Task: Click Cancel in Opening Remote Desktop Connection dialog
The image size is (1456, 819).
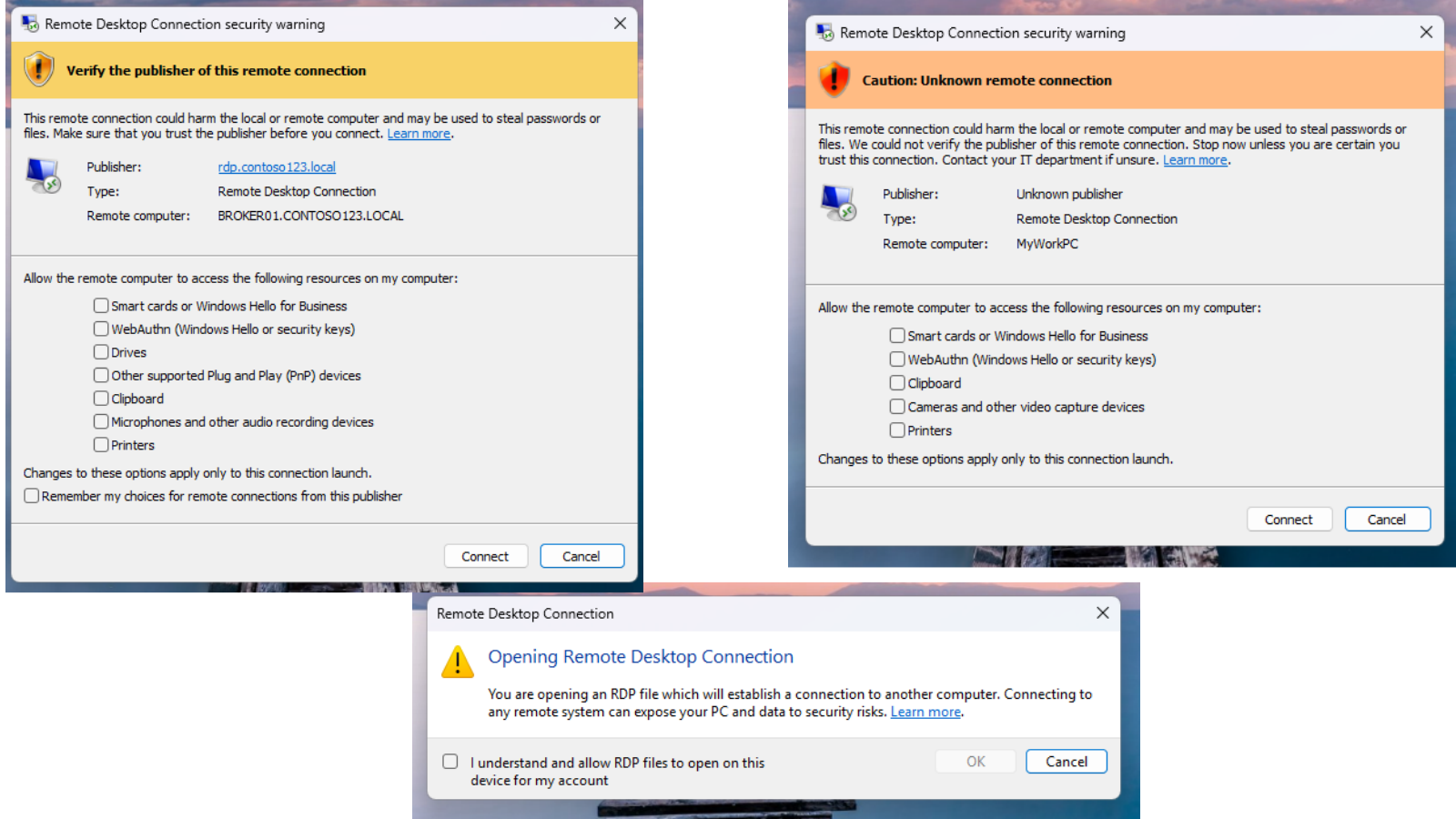Action: click(x=1067, y=762)
